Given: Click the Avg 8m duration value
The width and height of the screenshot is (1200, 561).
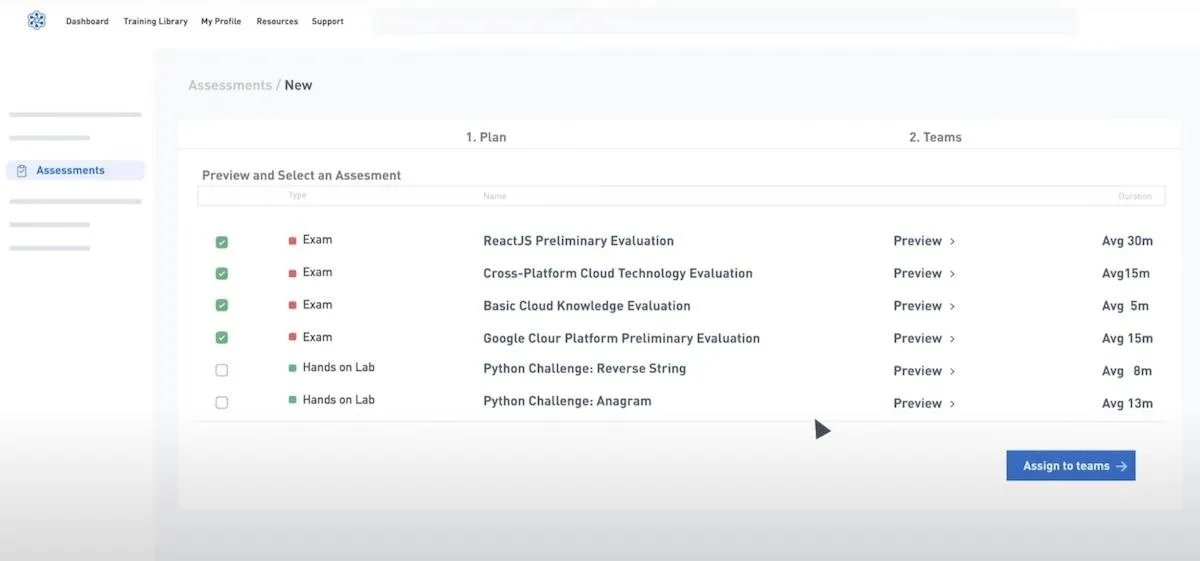Looking at the screenshot, I should (1127, 371).
